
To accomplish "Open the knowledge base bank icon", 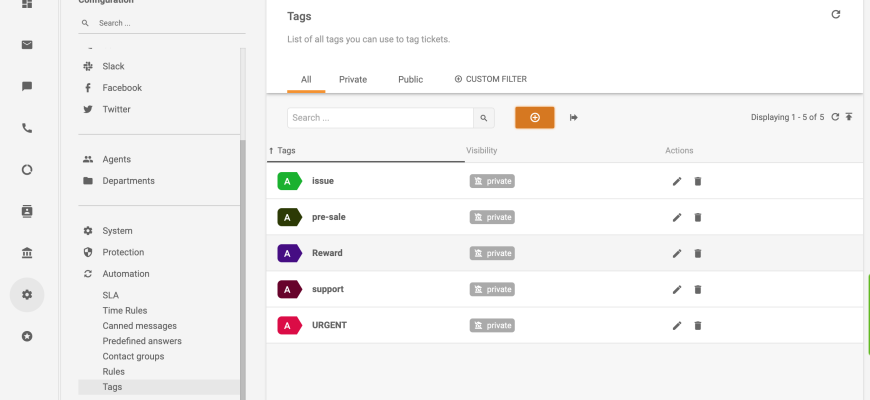I will pos(27,252).
